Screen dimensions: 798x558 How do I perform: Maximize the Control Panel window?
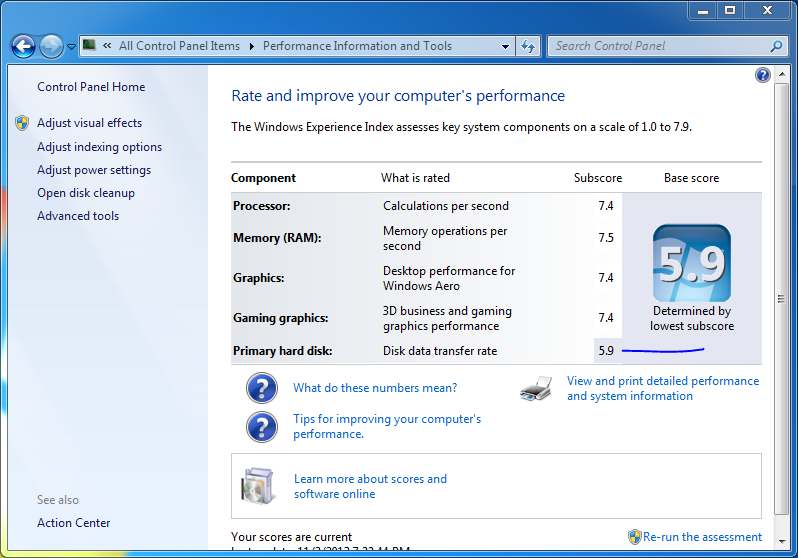[x=730, y=11]
